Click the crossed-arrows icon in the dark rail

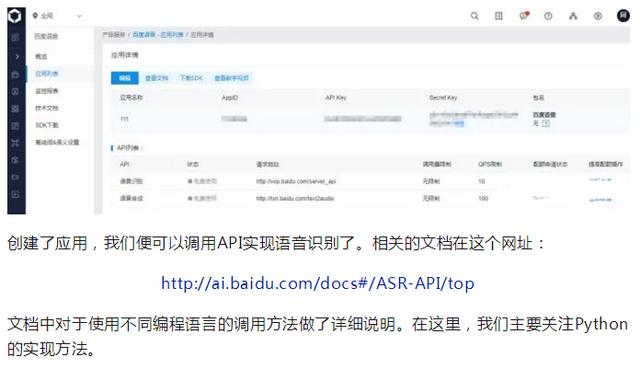tap(15, 142)
